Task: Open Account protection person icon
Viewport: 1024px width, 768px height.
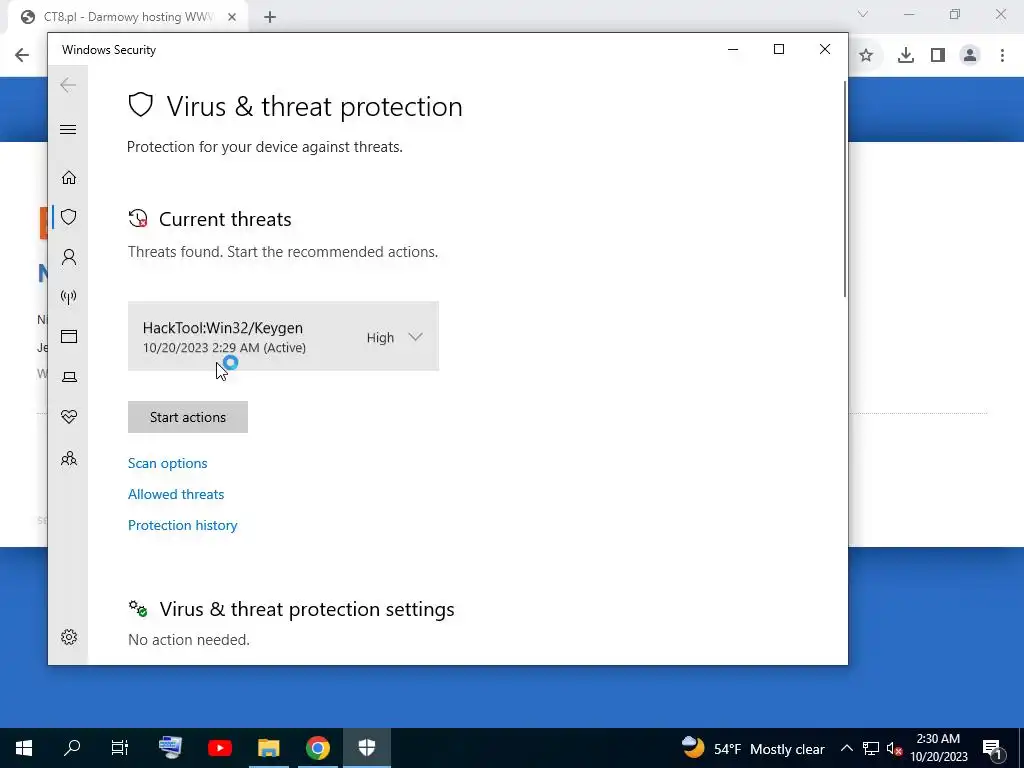Action: 69,257
